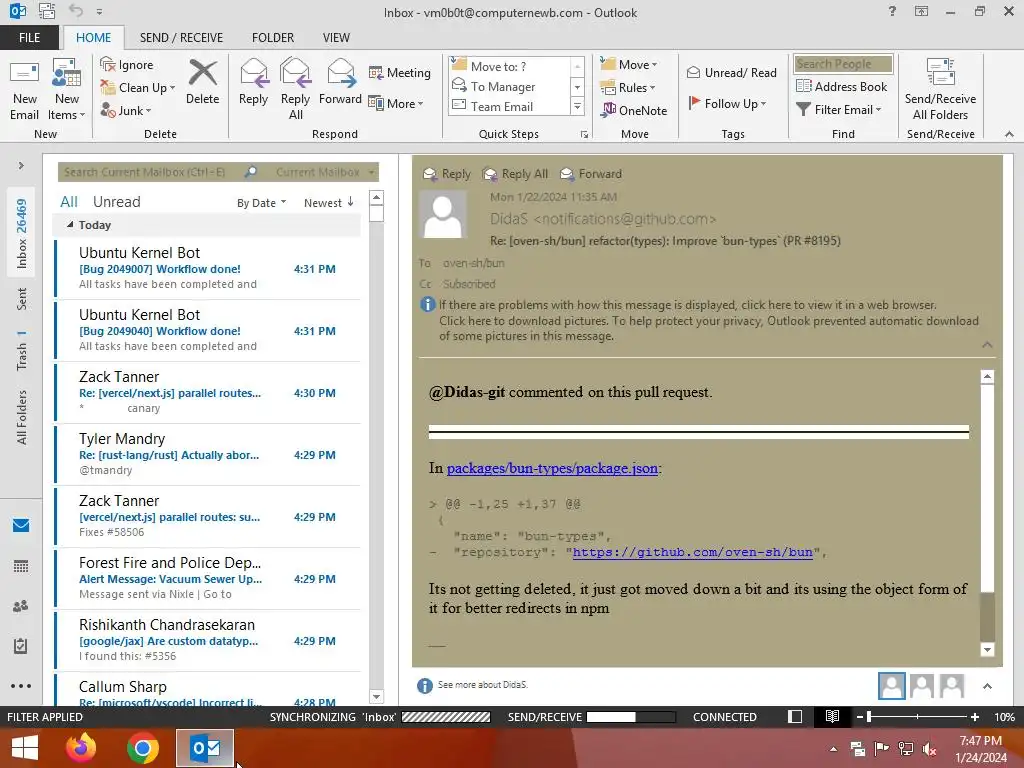Image resolution: width=1024 pixels, height=768 pixels.
Task: Toggle Unread/Read status
Action: click(731, 72)
